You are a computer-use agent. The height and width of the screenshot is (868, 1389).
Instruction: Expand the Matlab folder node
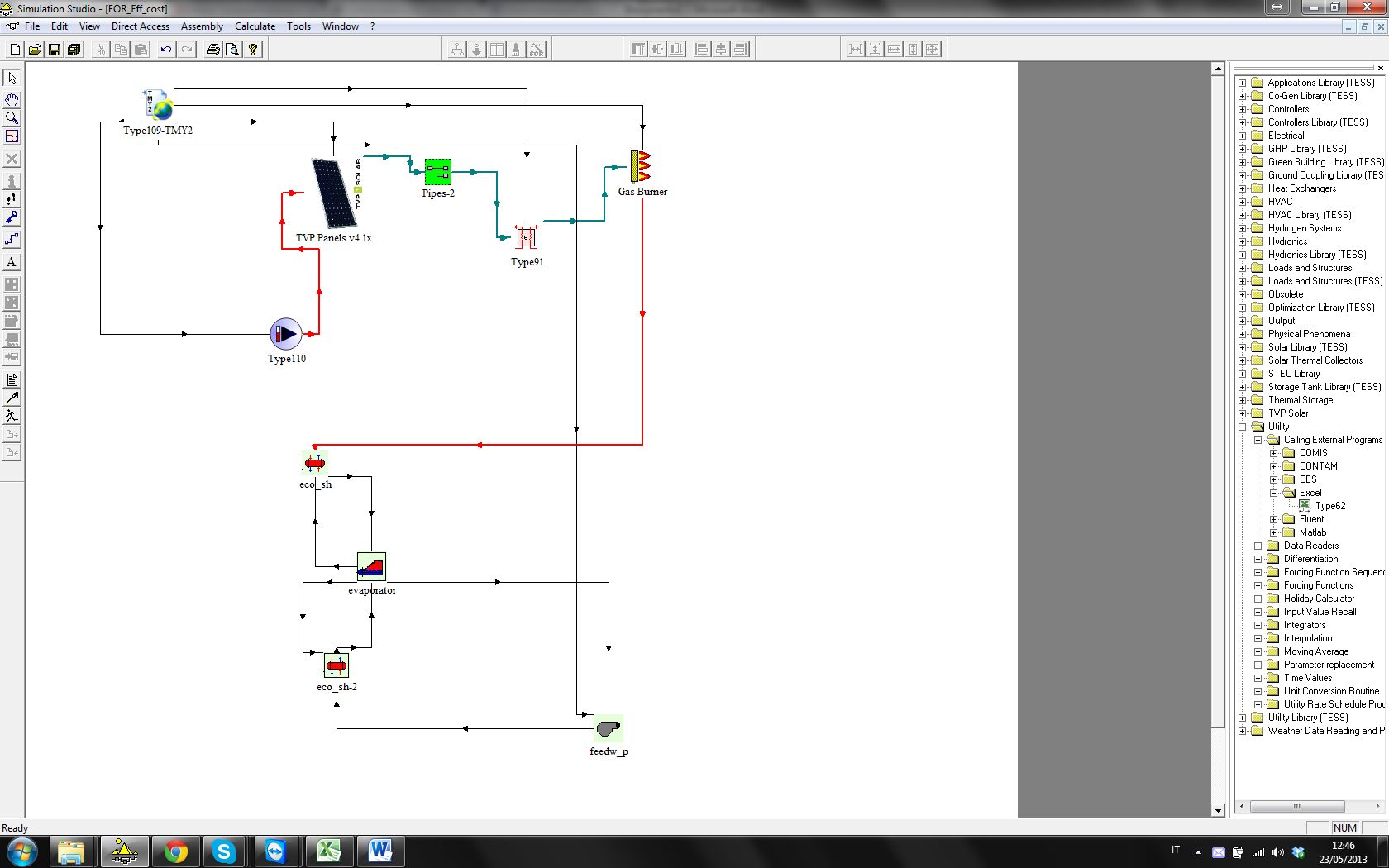[x=1273, y=532]
